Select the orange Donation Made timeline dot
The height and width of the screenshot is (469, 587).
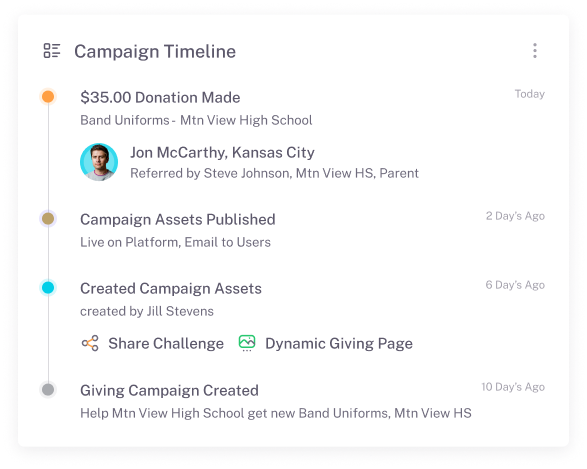click(48, 97)
